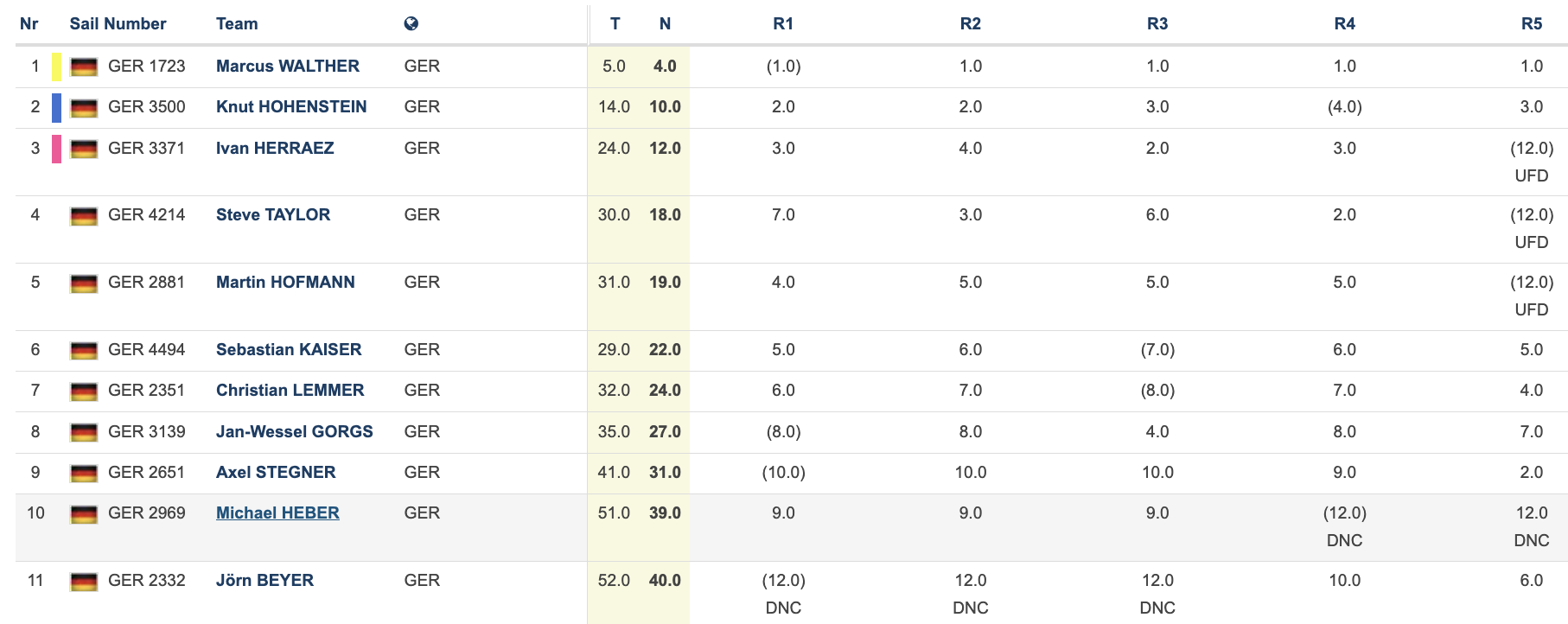Open Knut HOHENSTEIN's team entry
Viewport: 1568px width, 624px height.
point(291,106)
